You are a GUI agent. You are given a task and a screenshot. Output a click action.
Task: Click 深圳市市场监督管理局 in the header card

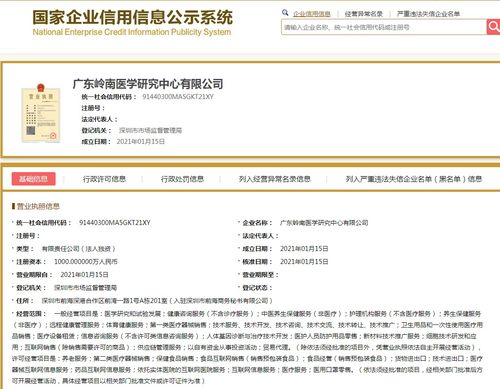click(150, 130)
